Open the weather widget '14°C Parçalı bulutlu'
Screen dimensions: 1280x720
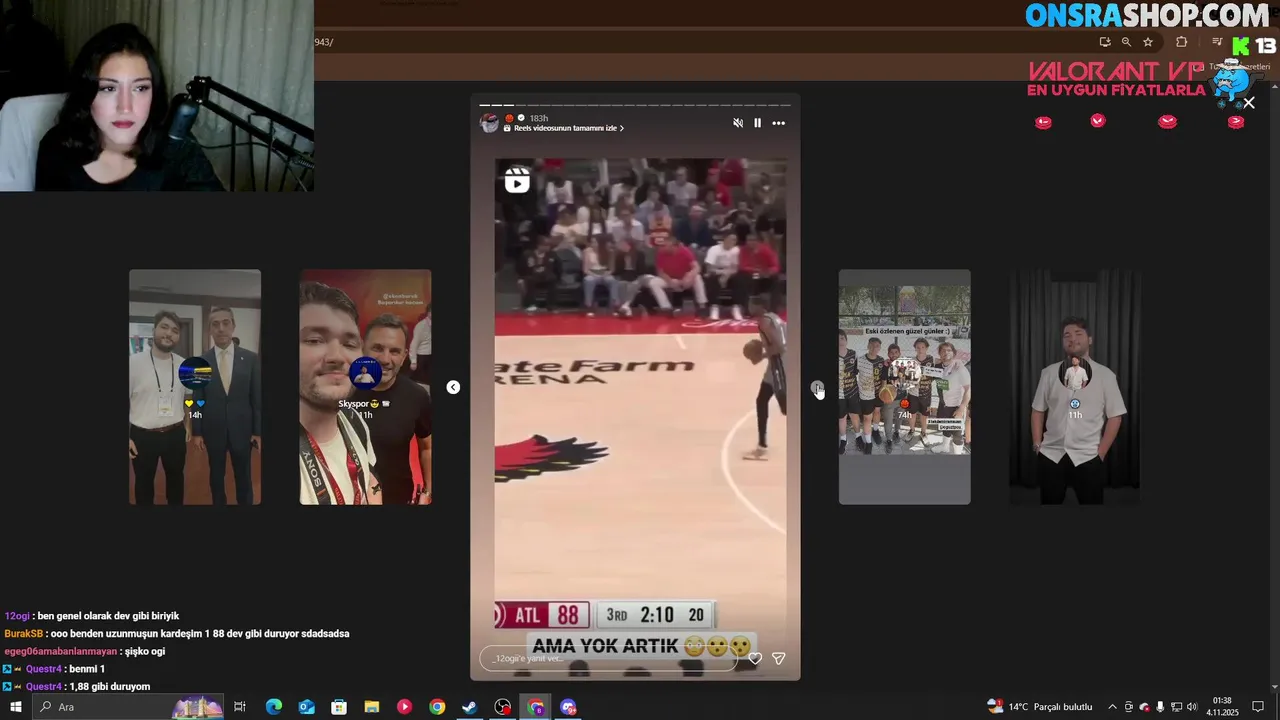point(1040,707)
